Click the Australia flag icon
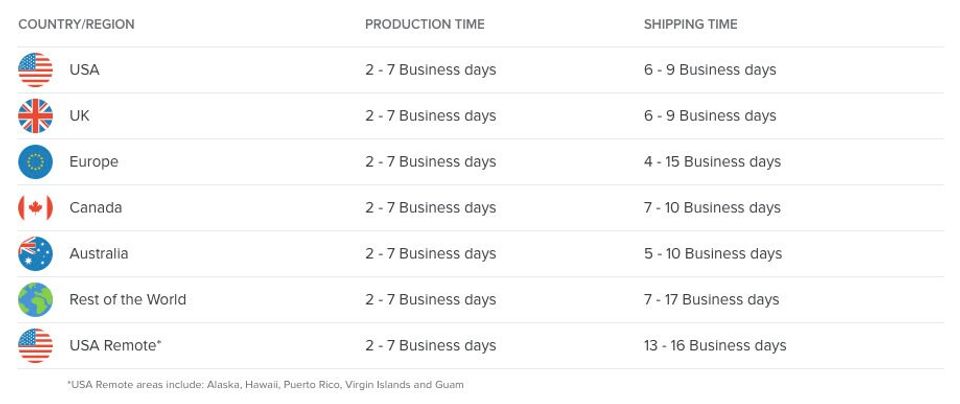Image resolution: width=960 pixels, height=404 pixels. pos(35,254)
